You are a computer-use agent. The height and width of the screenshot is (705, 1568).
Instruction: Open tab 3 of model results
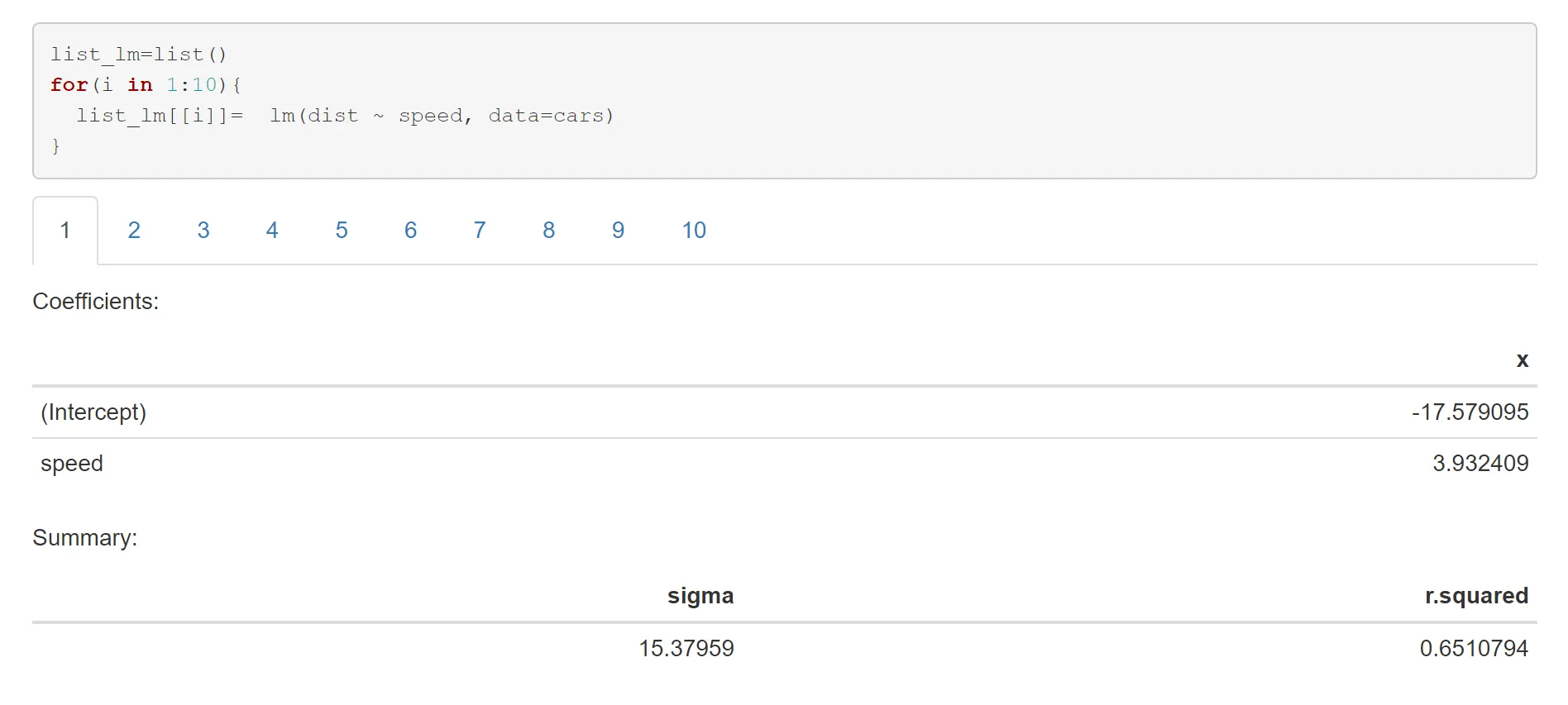click(203, 231)
